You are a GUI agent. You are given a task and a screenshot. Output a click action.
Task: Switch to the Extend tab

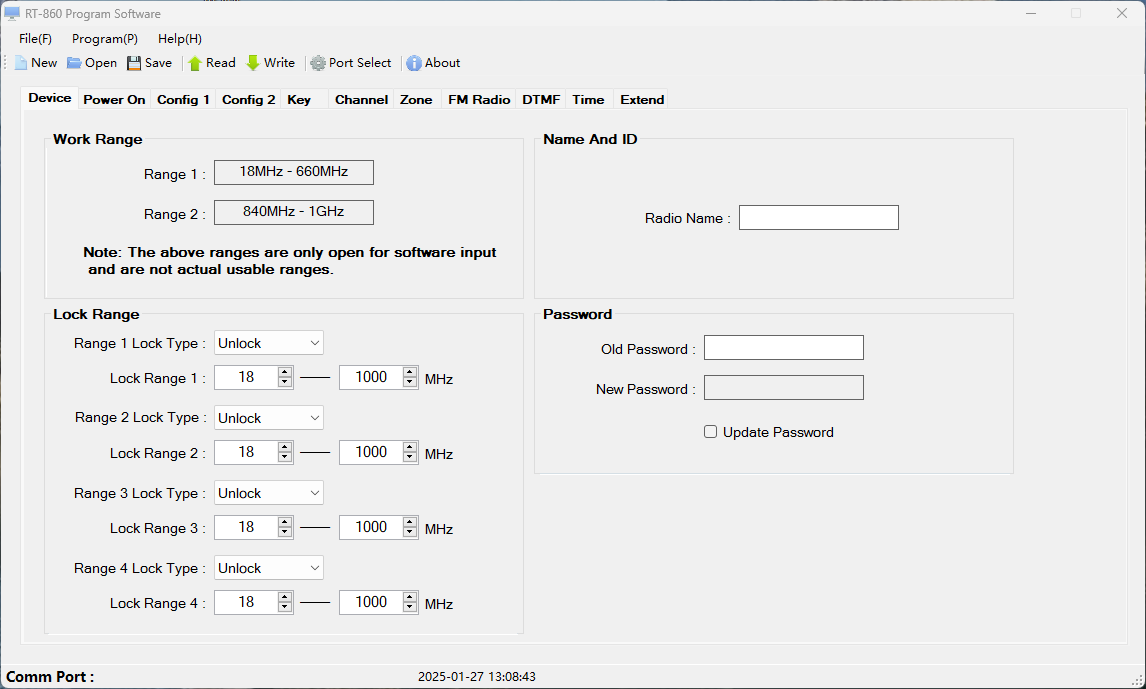coord(642,99)
